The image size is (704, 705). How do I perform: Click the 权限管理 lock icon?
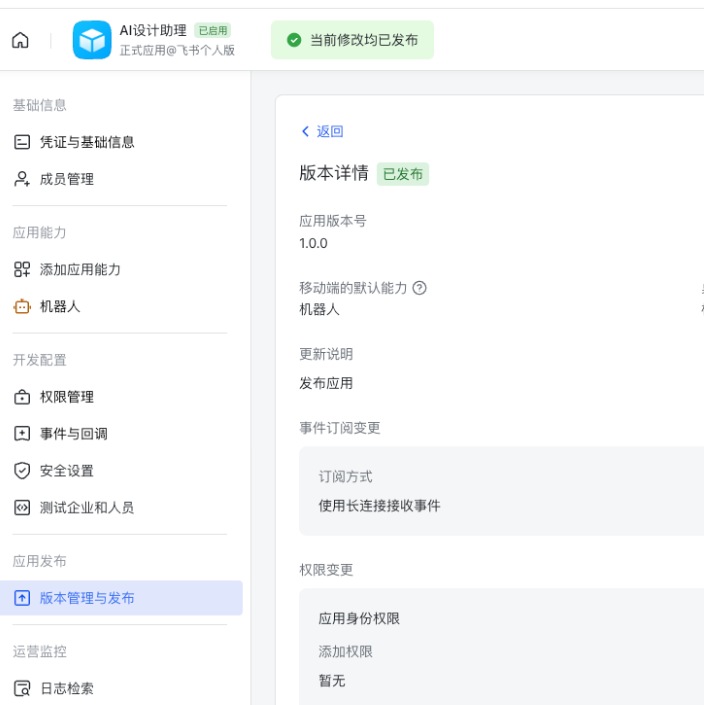[22, 397]
